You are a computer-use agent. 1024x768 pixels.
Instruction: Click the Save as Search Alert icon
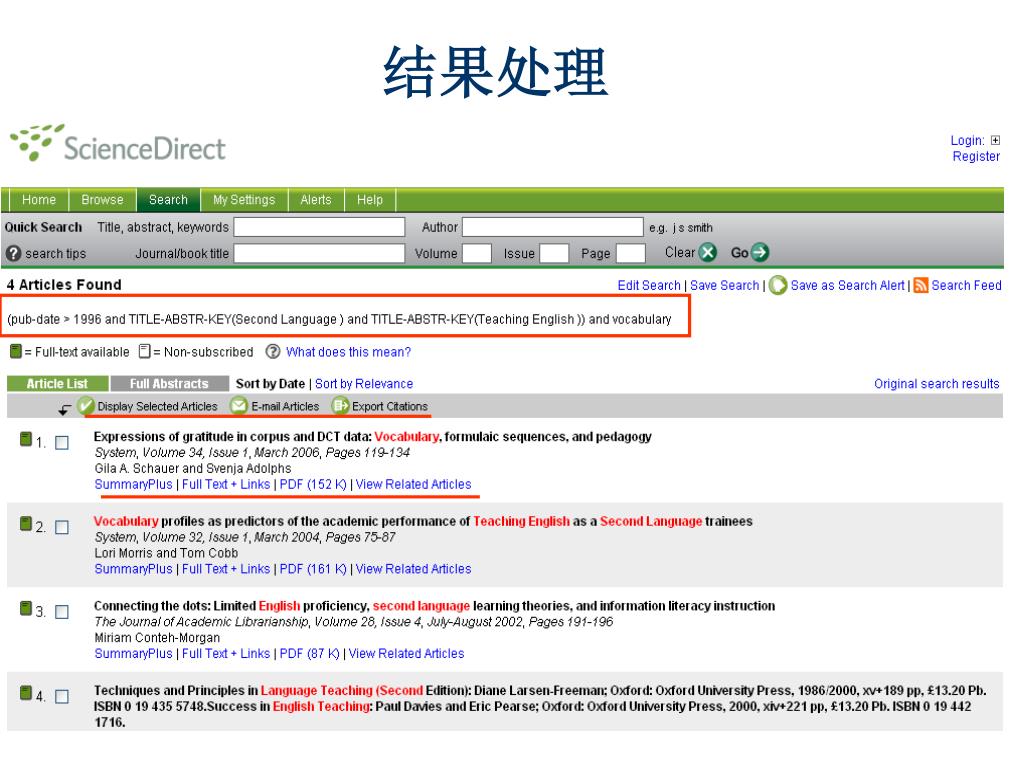tap(778, 285)
